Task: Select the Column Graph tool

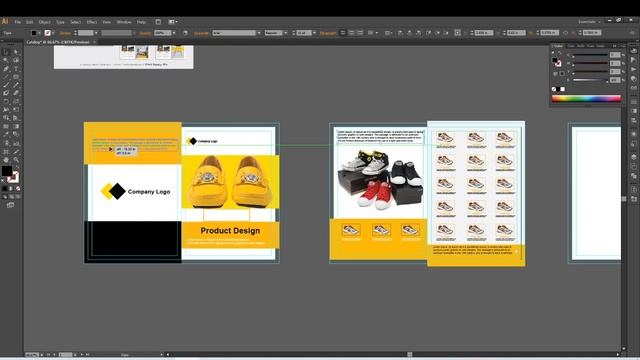Action: pyautogui.click(x=16, y=143)
